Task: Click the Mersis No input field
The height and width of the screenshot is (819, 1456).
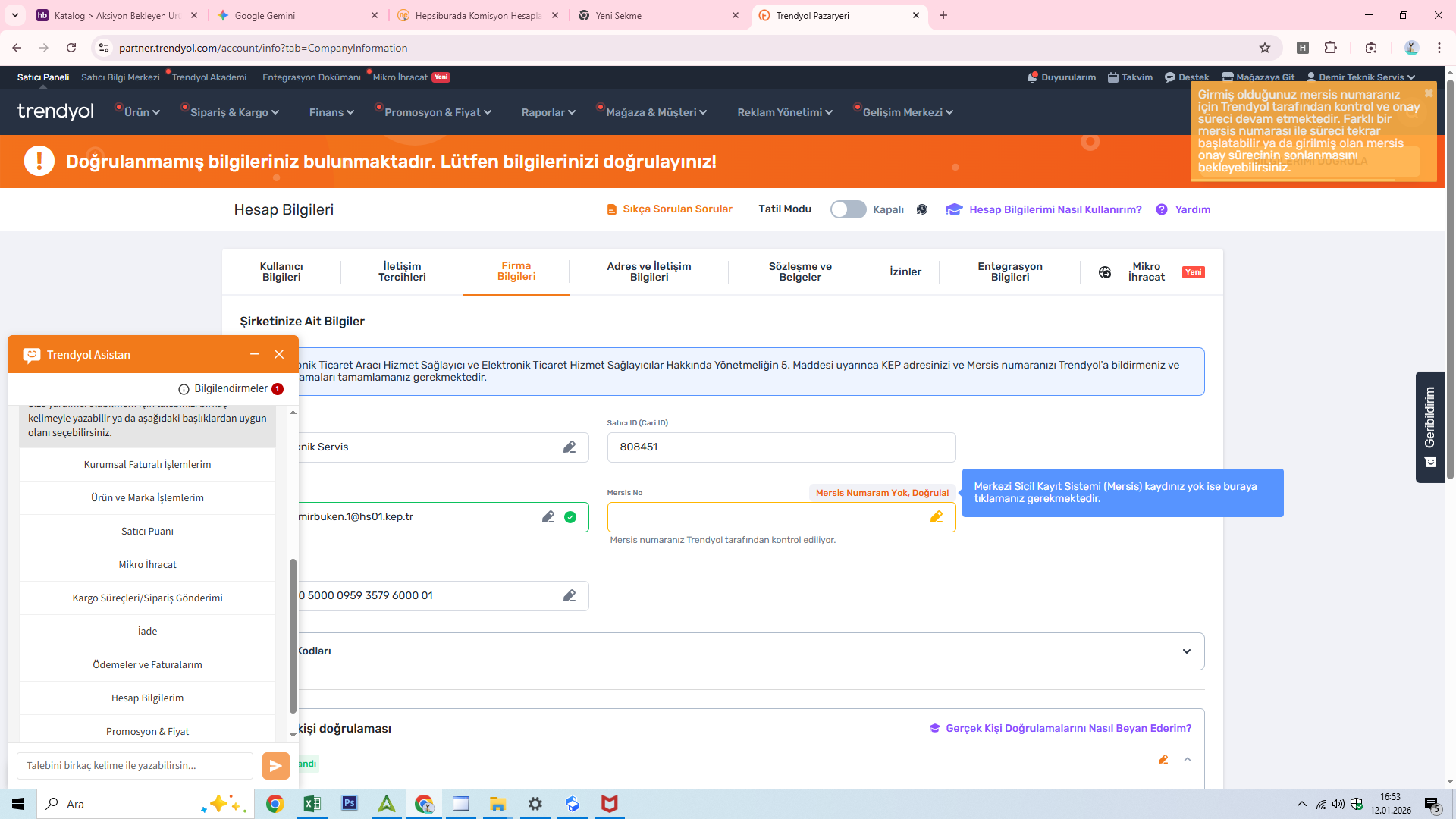Action: 781,517
